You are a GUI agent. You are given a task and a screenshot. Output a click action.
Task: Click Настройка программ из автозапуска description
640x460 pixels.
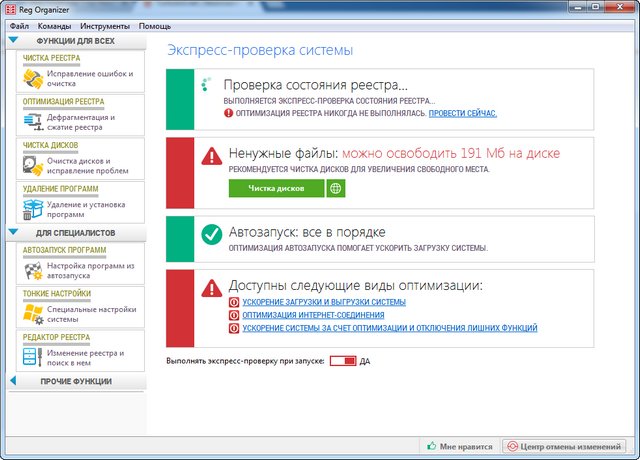91,271
